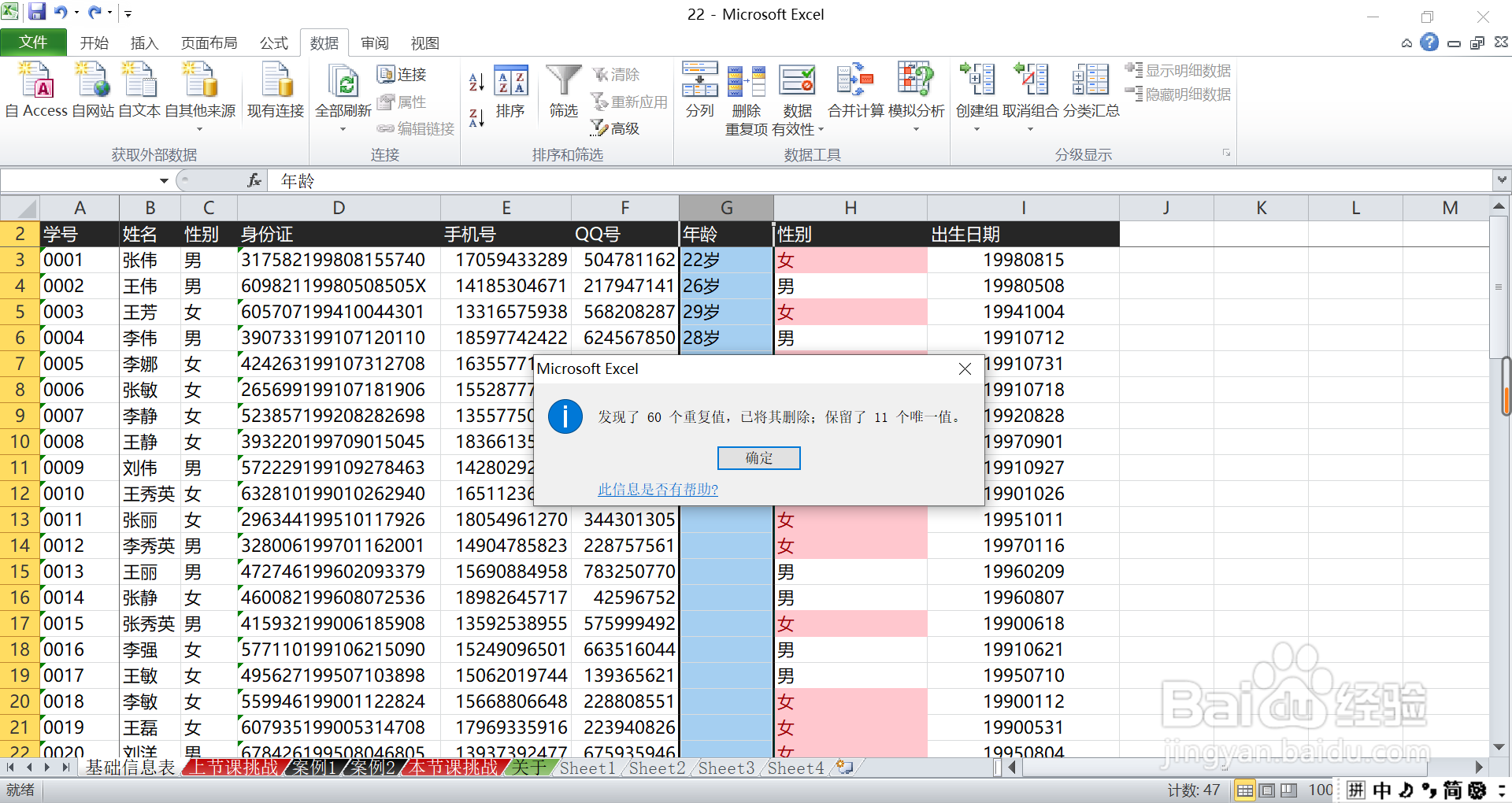The width and height of the screenshot is (1512, 803).
Task: Click Remove Duplicates (删除重复项)
Action: 746,98
